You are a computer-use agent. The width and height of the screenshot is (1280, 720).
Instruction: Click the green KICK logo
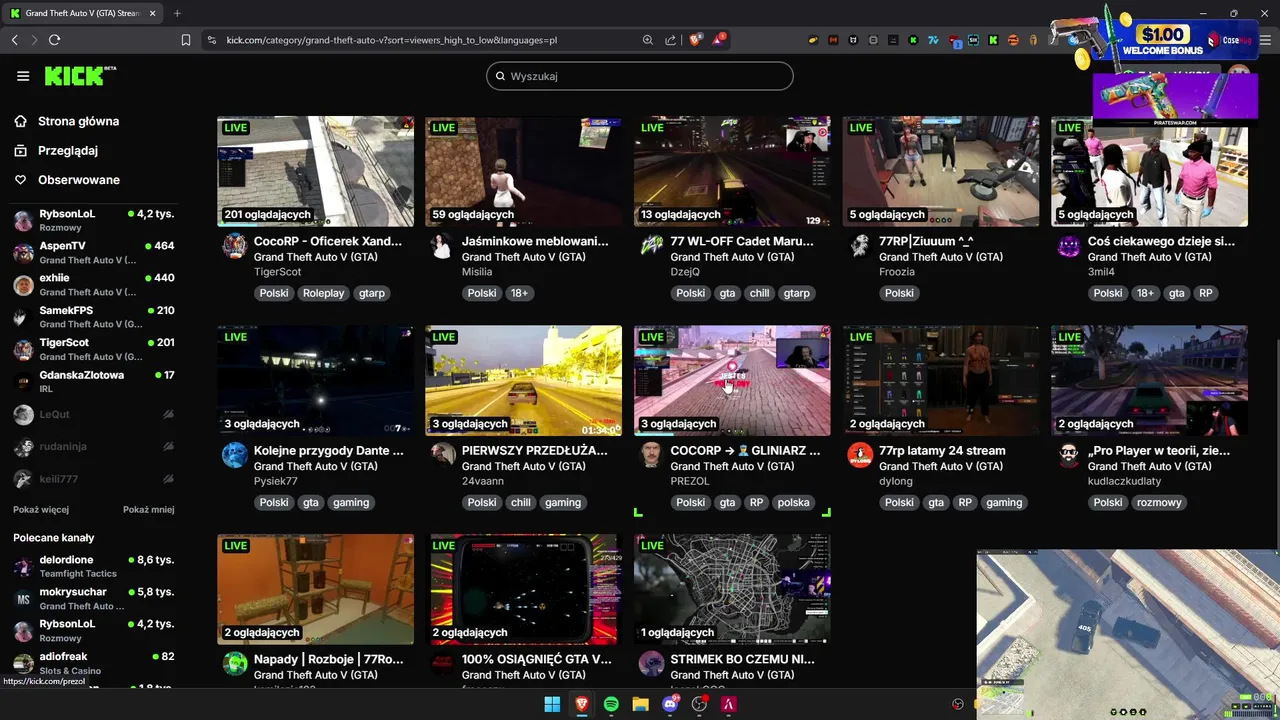(80, 76)
